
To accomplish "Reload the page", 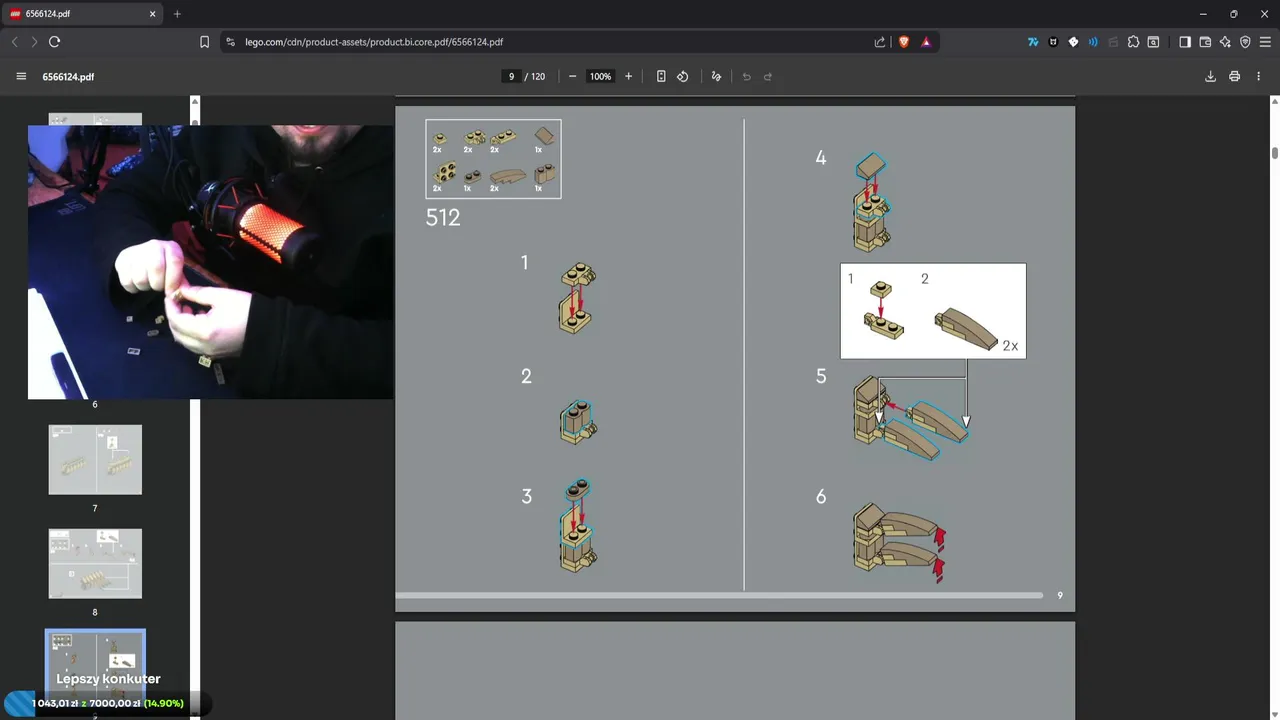I will click(x=55, y=42).
